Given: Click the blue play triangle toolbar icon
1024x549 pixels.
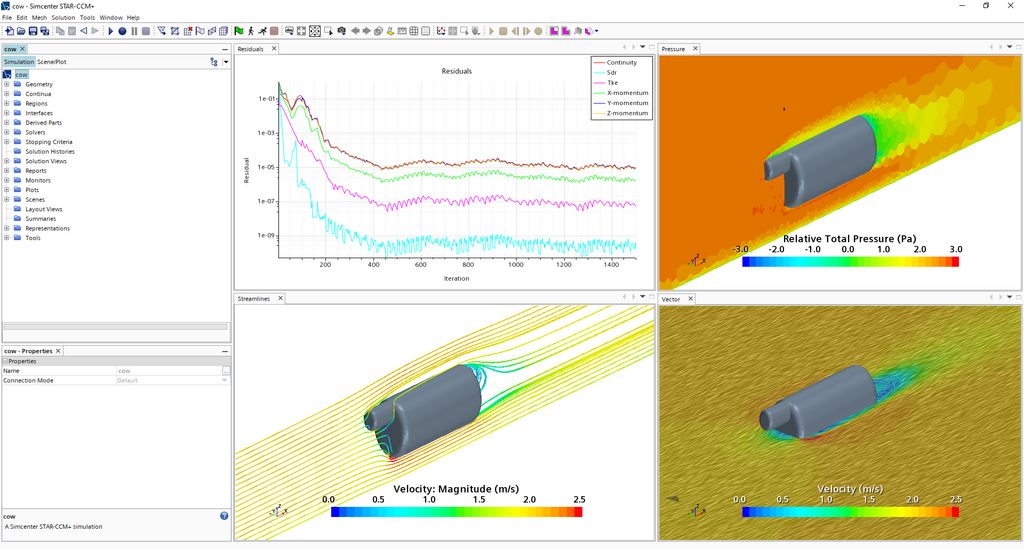Looking at the screenshot, I should pyautogui.click(x=109, y=31).
